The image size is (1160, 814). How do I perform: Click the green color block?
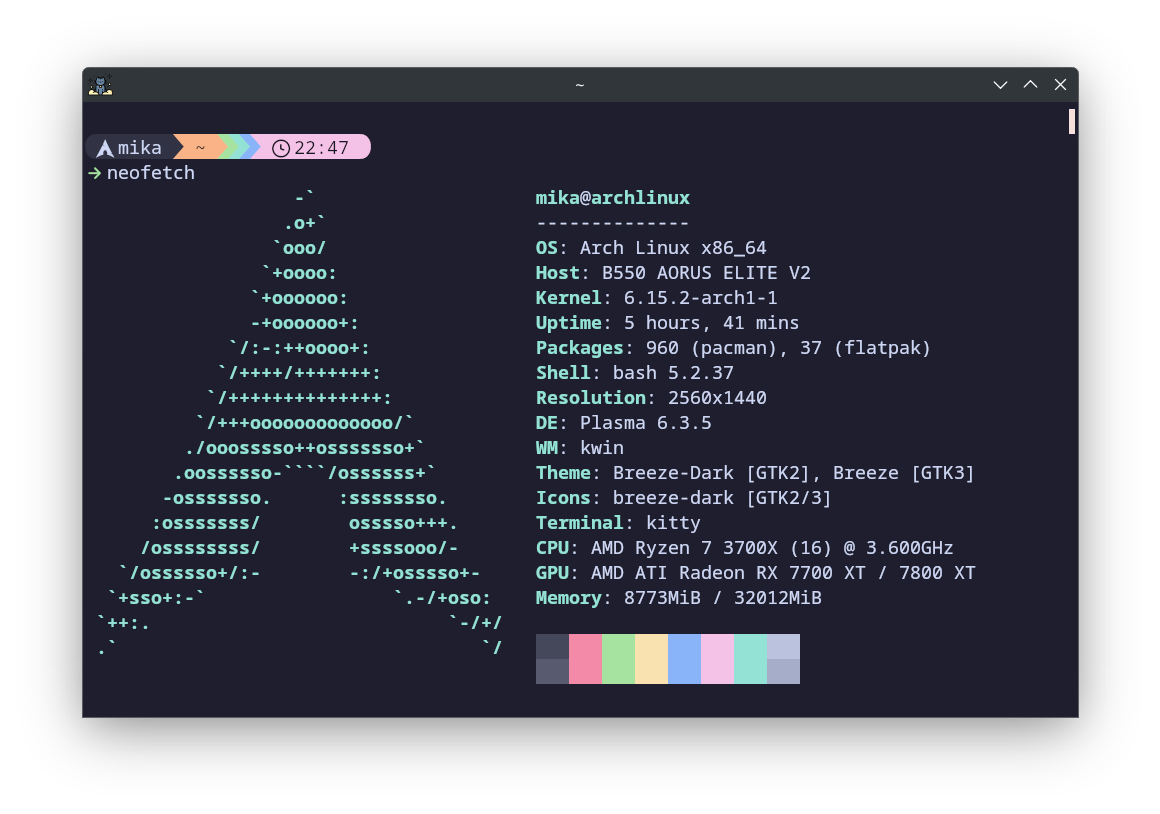(618, 659)
